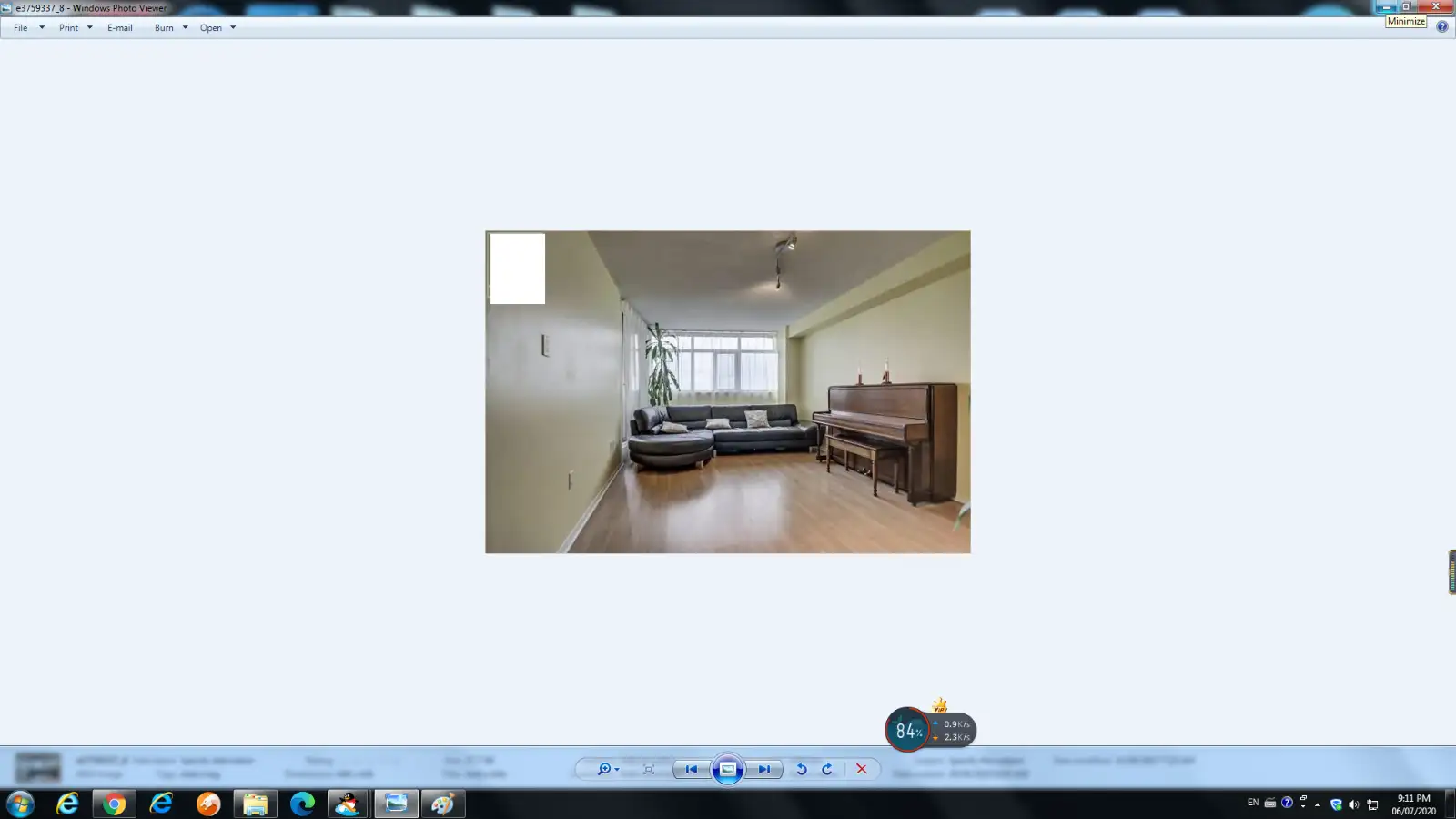The width and height of the screenshot is (1456, 819).
Task: Go to the previous photo
Action: coord(691,769)
